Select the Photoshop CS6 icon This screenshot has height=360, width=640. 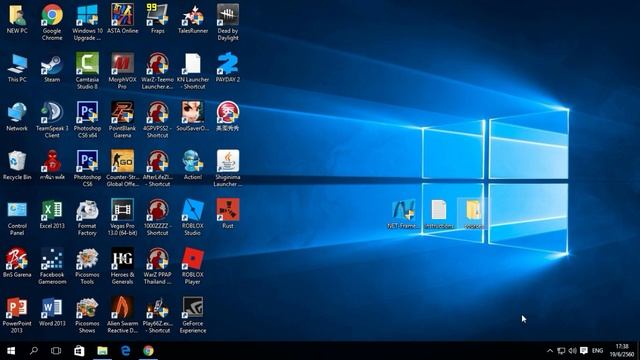click(87, 168)
